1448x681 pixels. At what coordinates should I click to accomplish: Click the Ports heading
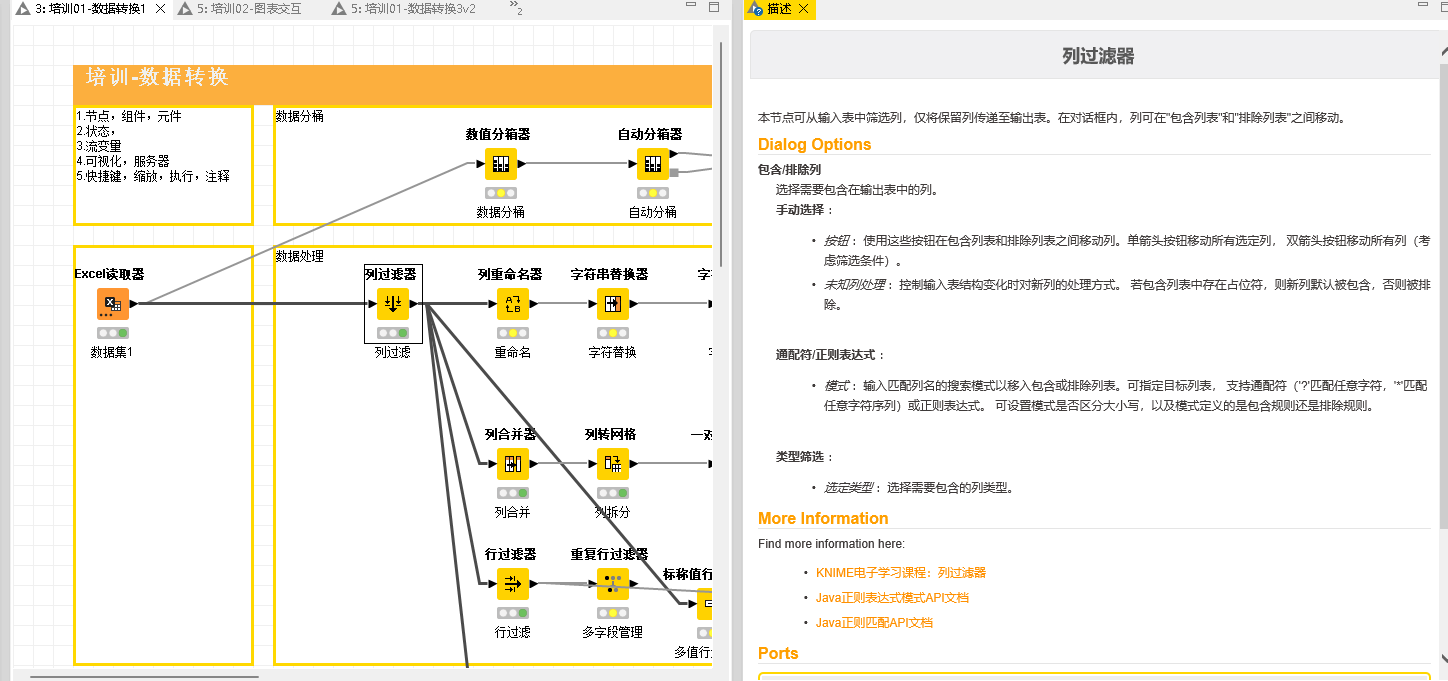click(x=778, y=653)
